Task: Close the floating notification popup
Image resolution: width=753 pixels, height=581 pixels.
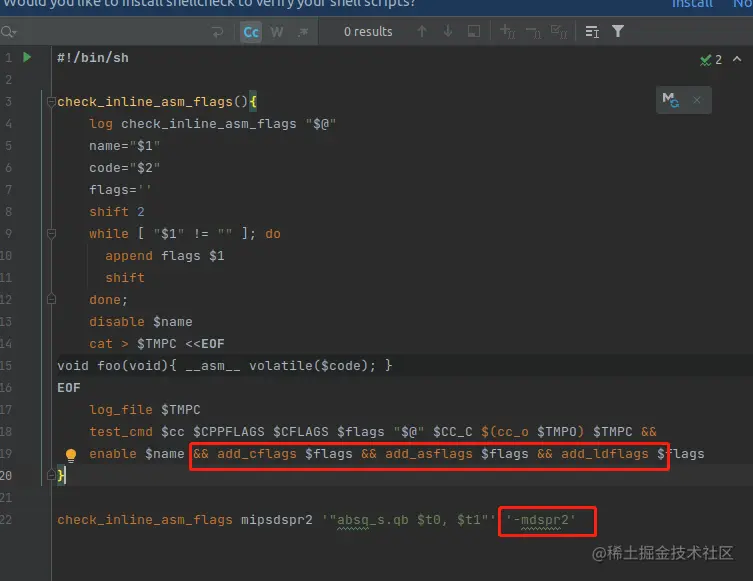Action: (x=697, y=100)
